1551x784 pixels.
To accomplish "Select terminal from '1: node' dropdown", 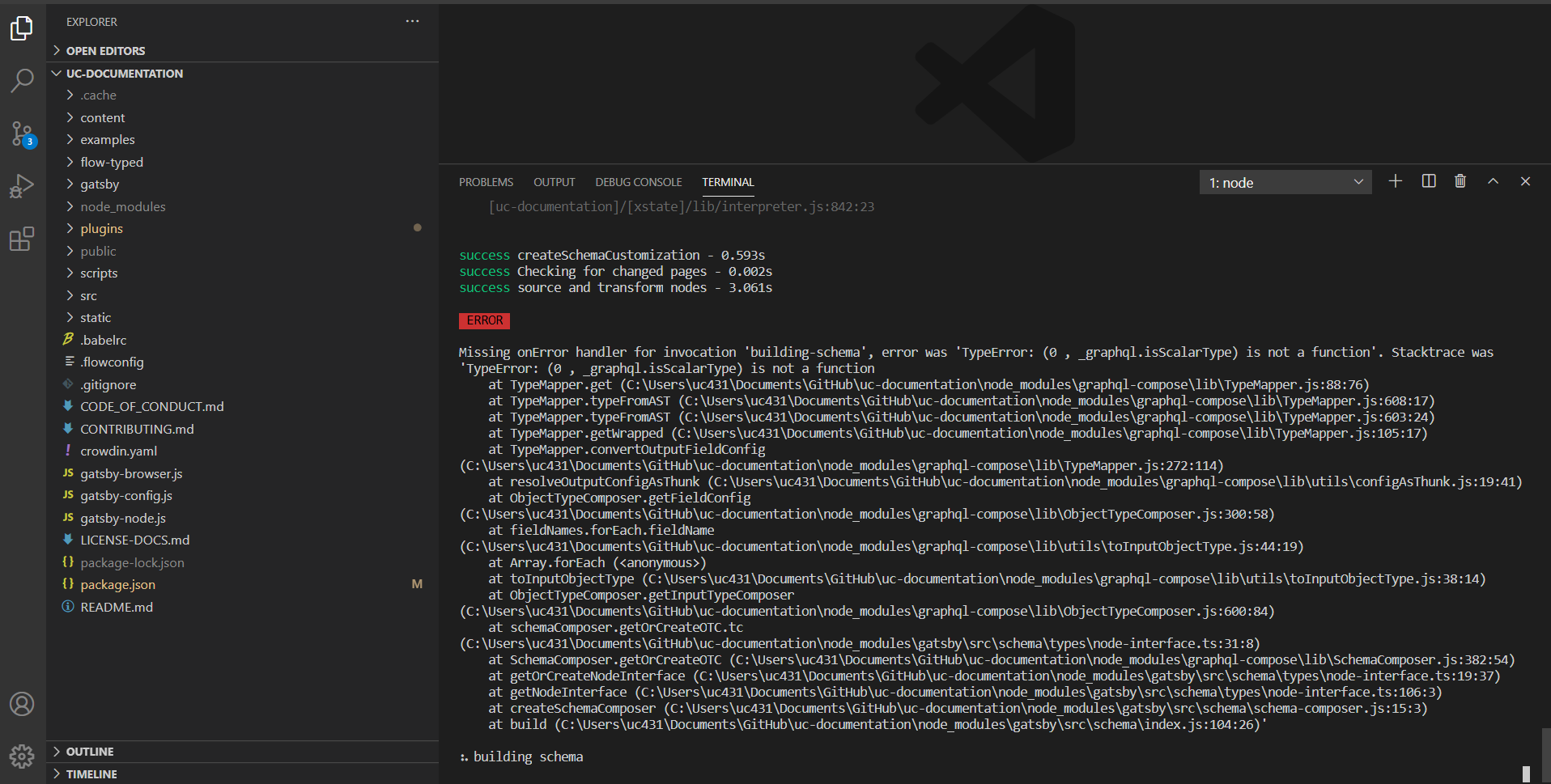I will [x=1285, y=183].
